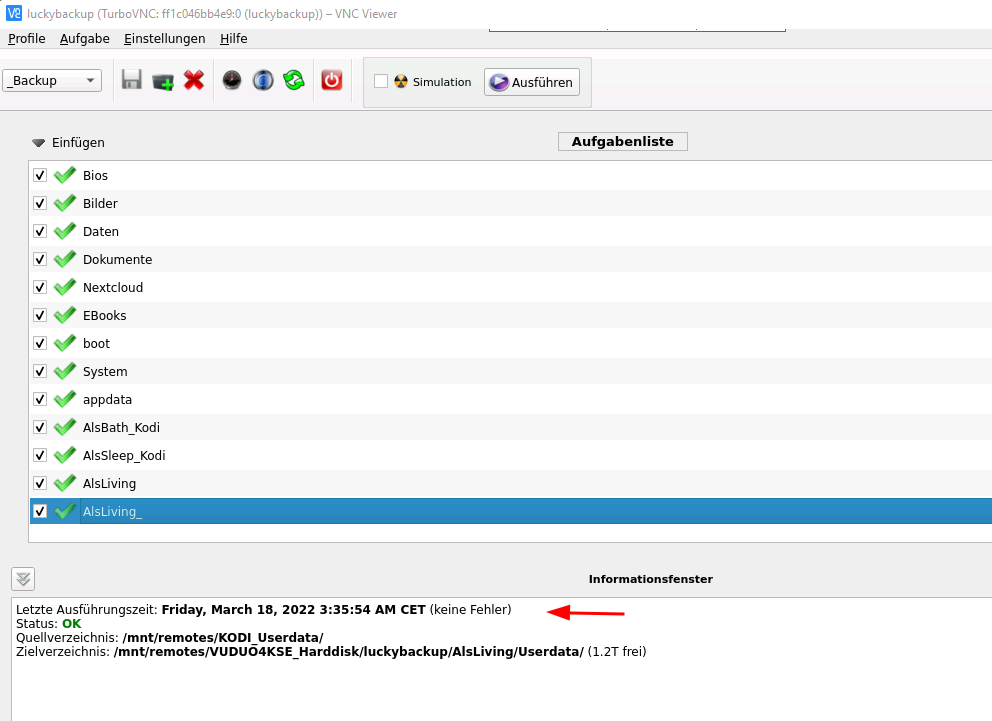
Task: Select the highlighted AlsLiving_ task row
Action: pos(511,511)
